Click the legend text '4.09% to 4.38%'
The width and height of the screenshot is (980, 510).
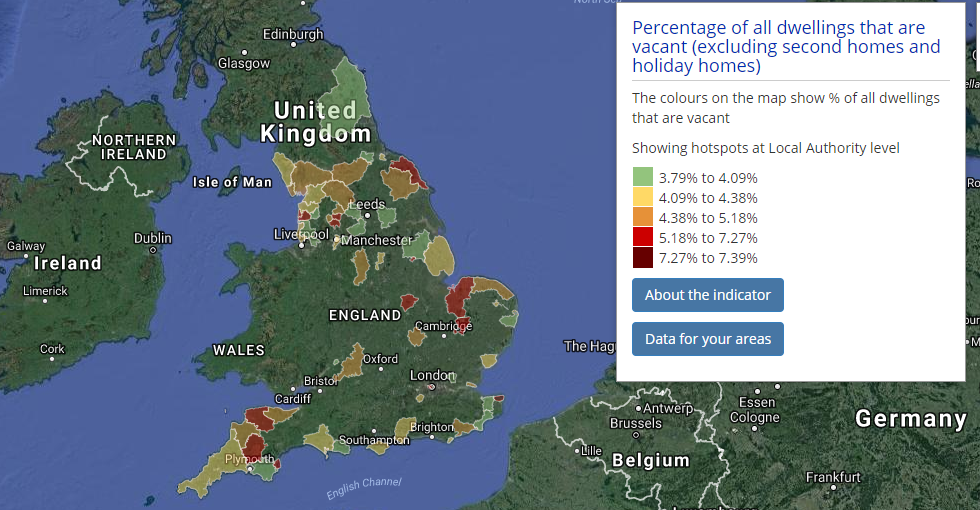[708, 198]
